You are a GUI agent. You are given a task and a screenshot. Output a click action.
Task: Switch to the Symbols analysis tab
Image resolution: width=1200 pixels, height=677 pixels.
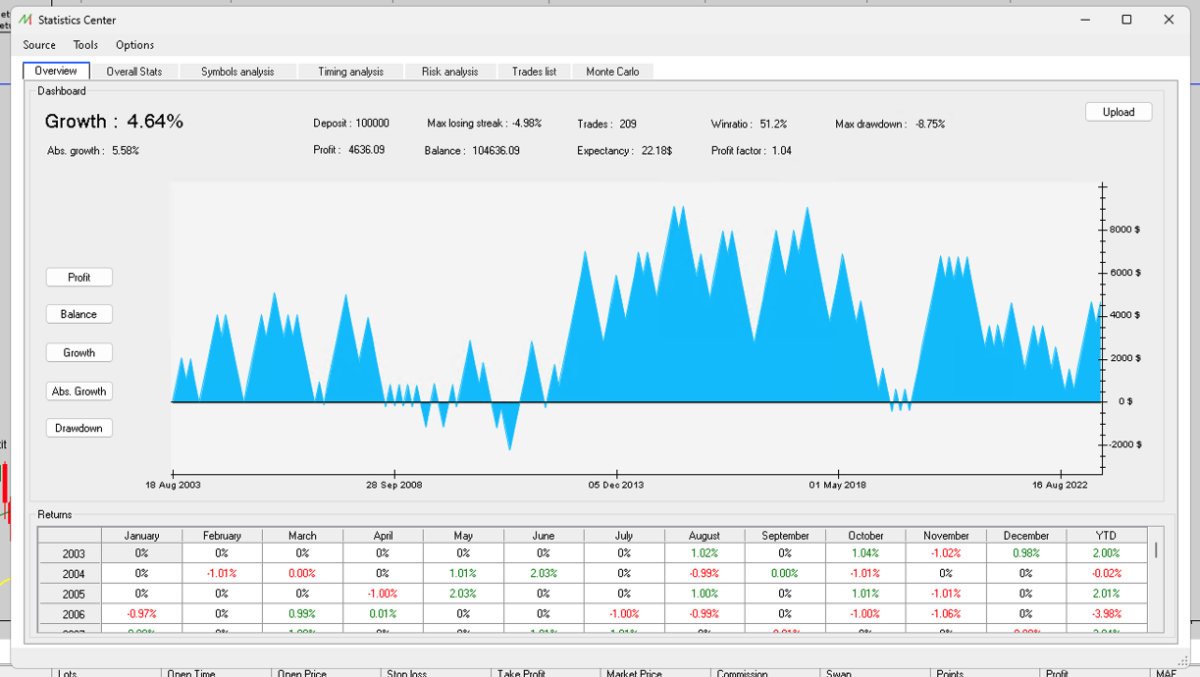tap(236, 72)
